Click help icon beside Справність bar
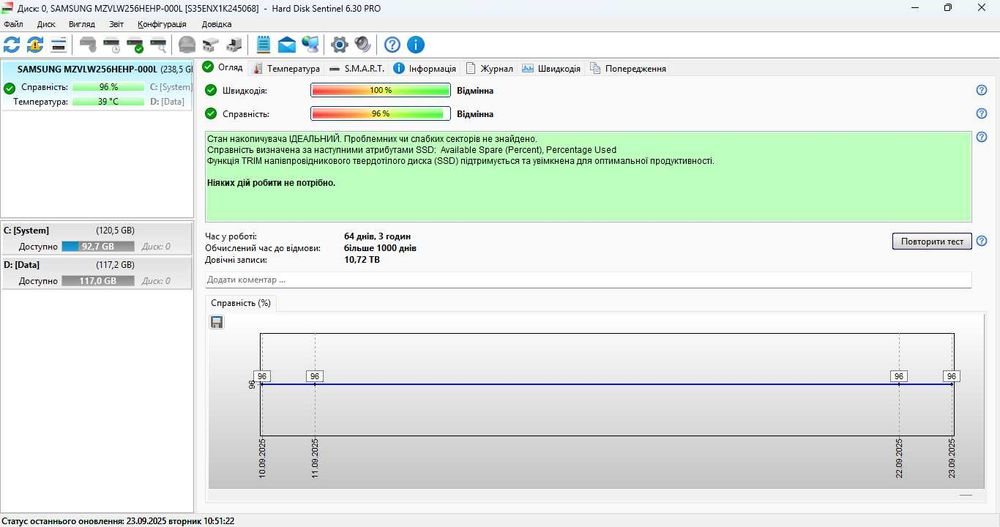Viewport: 1000px width, 527px height. tap(982, 114)
